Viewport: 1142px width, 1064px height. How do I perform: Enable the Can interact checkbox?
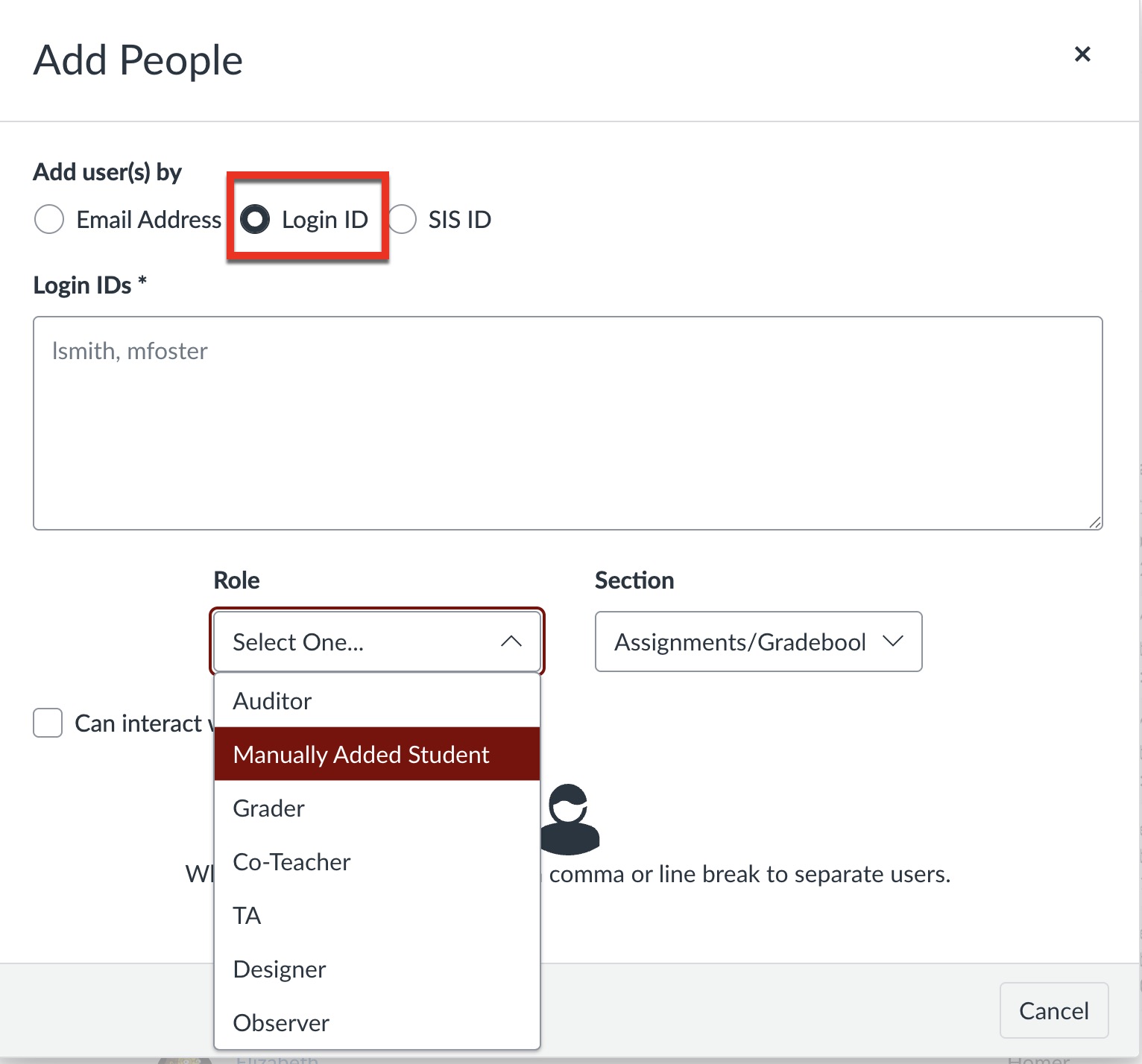[47, 722]
